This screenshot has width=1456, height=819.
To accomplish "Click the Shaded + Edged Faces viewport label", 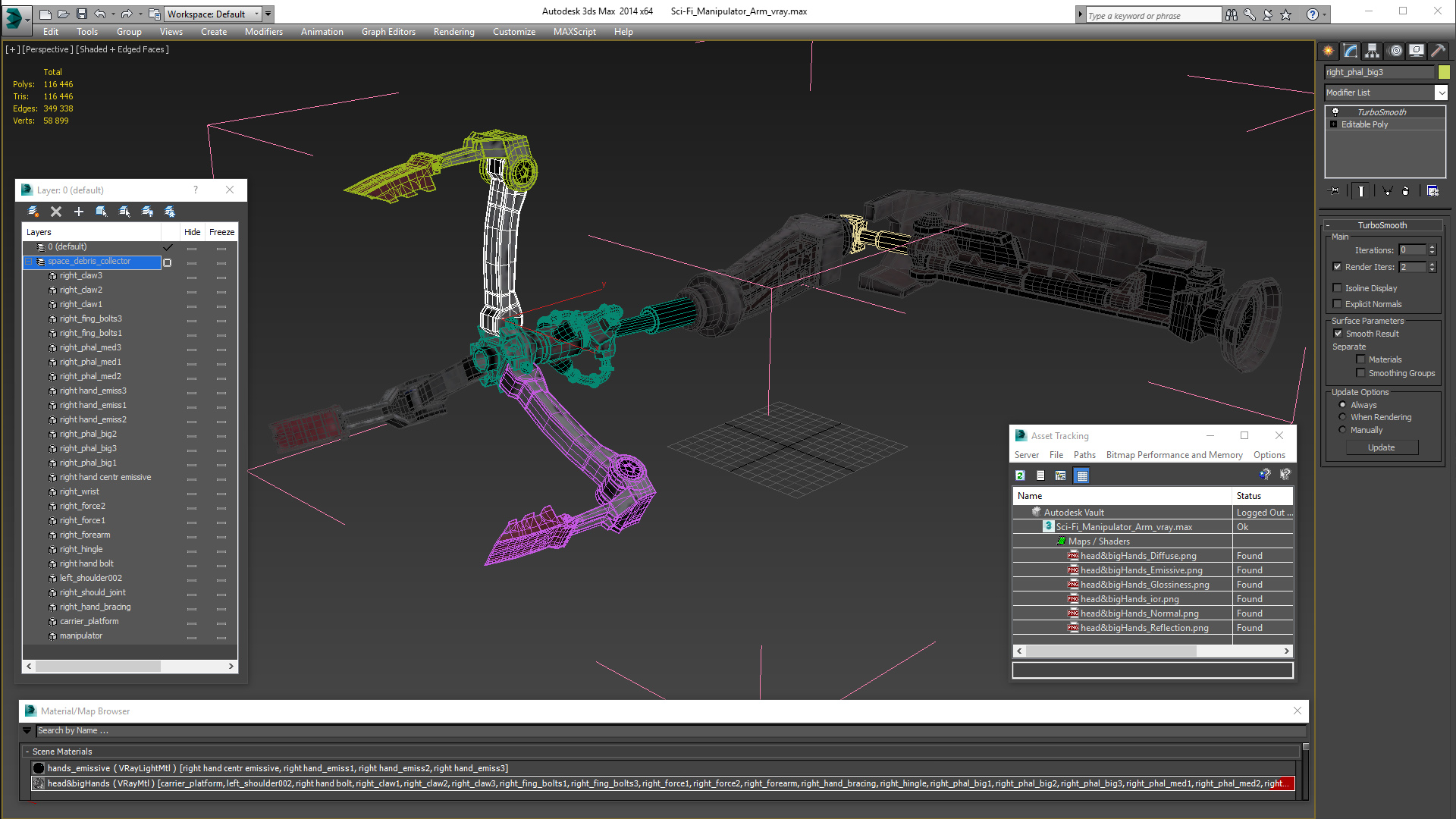I will click(123, 49).
